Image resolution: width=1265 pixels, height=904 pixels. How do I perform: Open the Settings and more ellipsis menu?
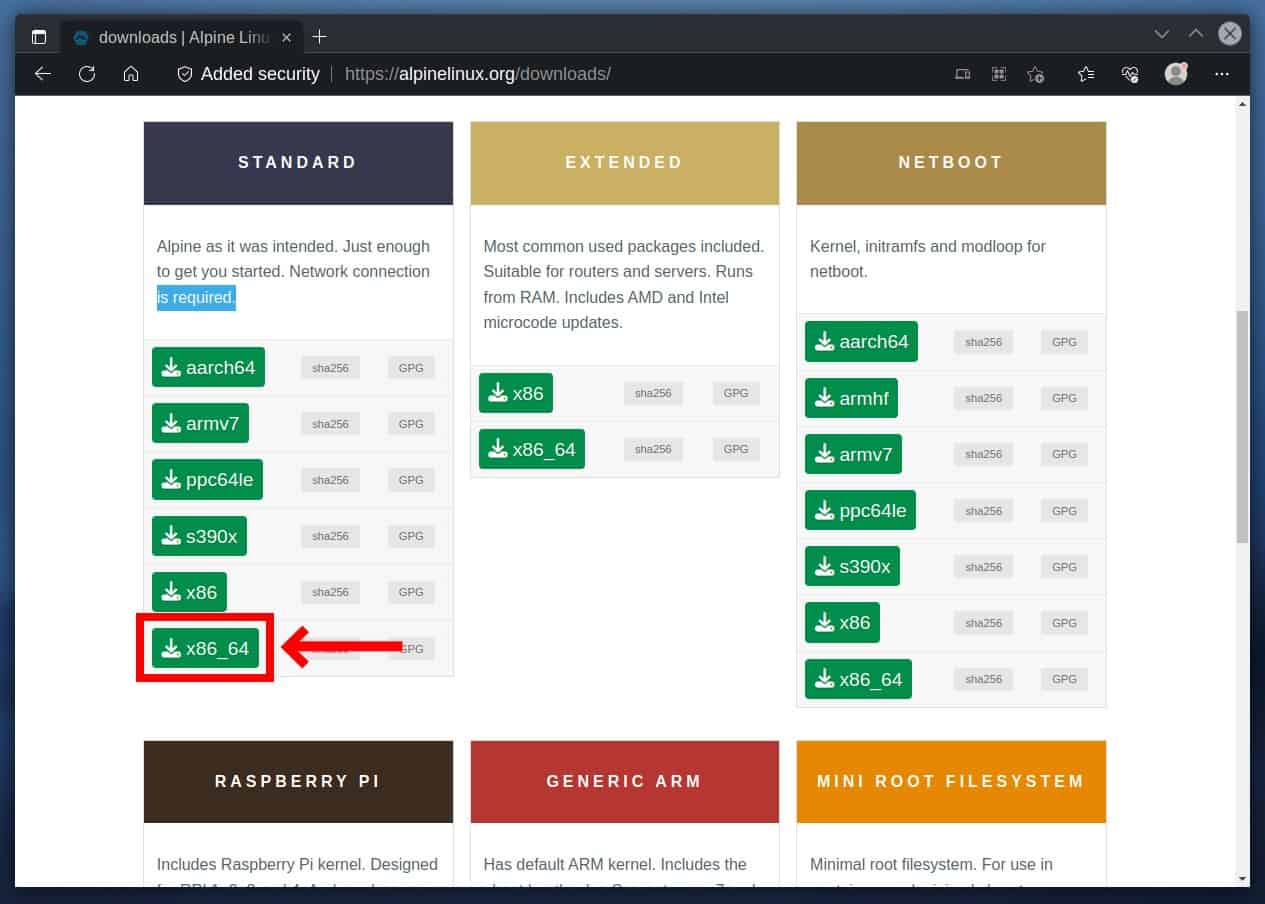pyautogui.click(x=1221, y=74)
